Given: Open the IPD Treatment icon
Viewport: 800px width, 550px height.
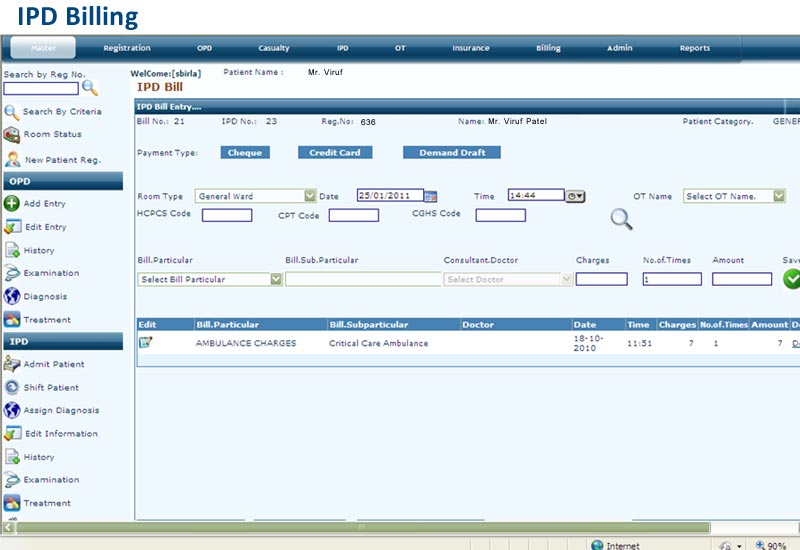Looking at the screenshot, I should pos(12,503).
